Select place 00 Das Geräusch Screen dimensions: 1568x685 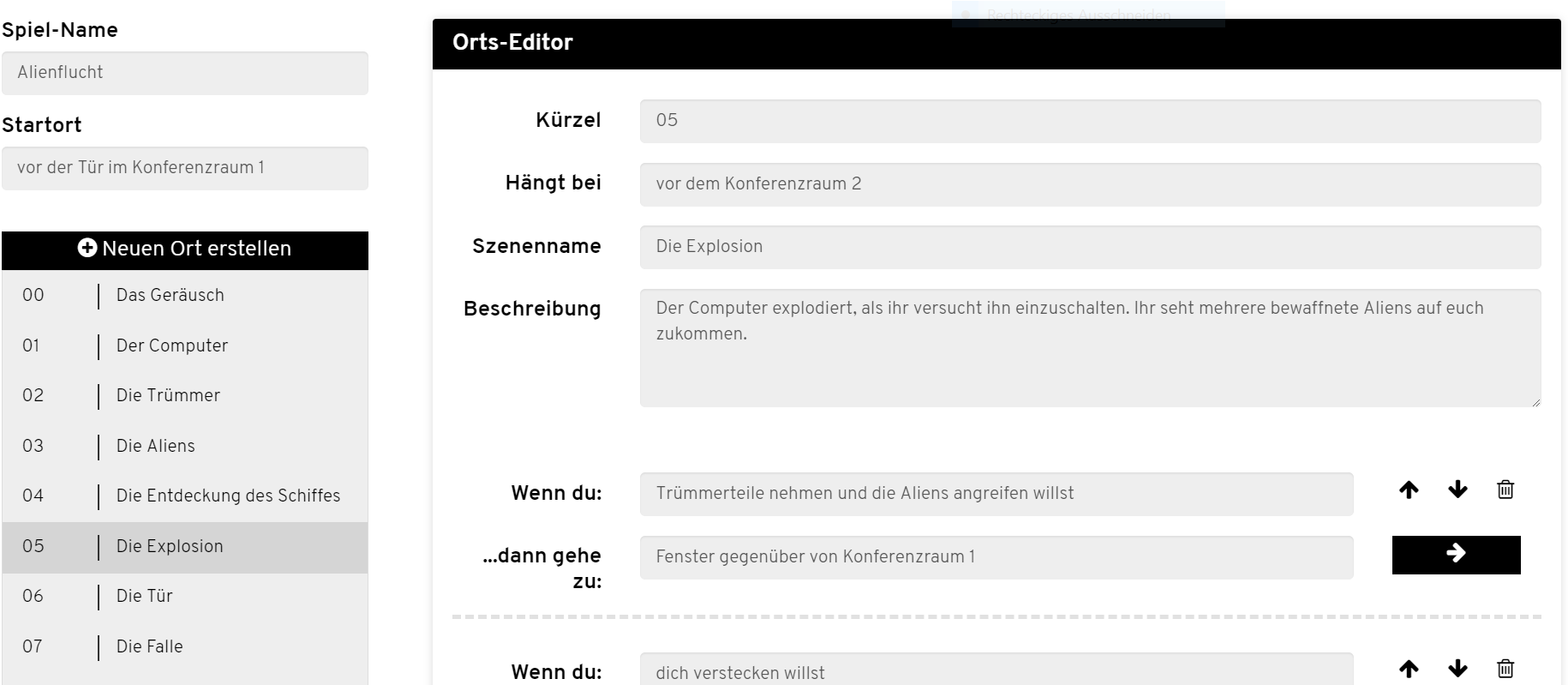(x=185, y=295)
